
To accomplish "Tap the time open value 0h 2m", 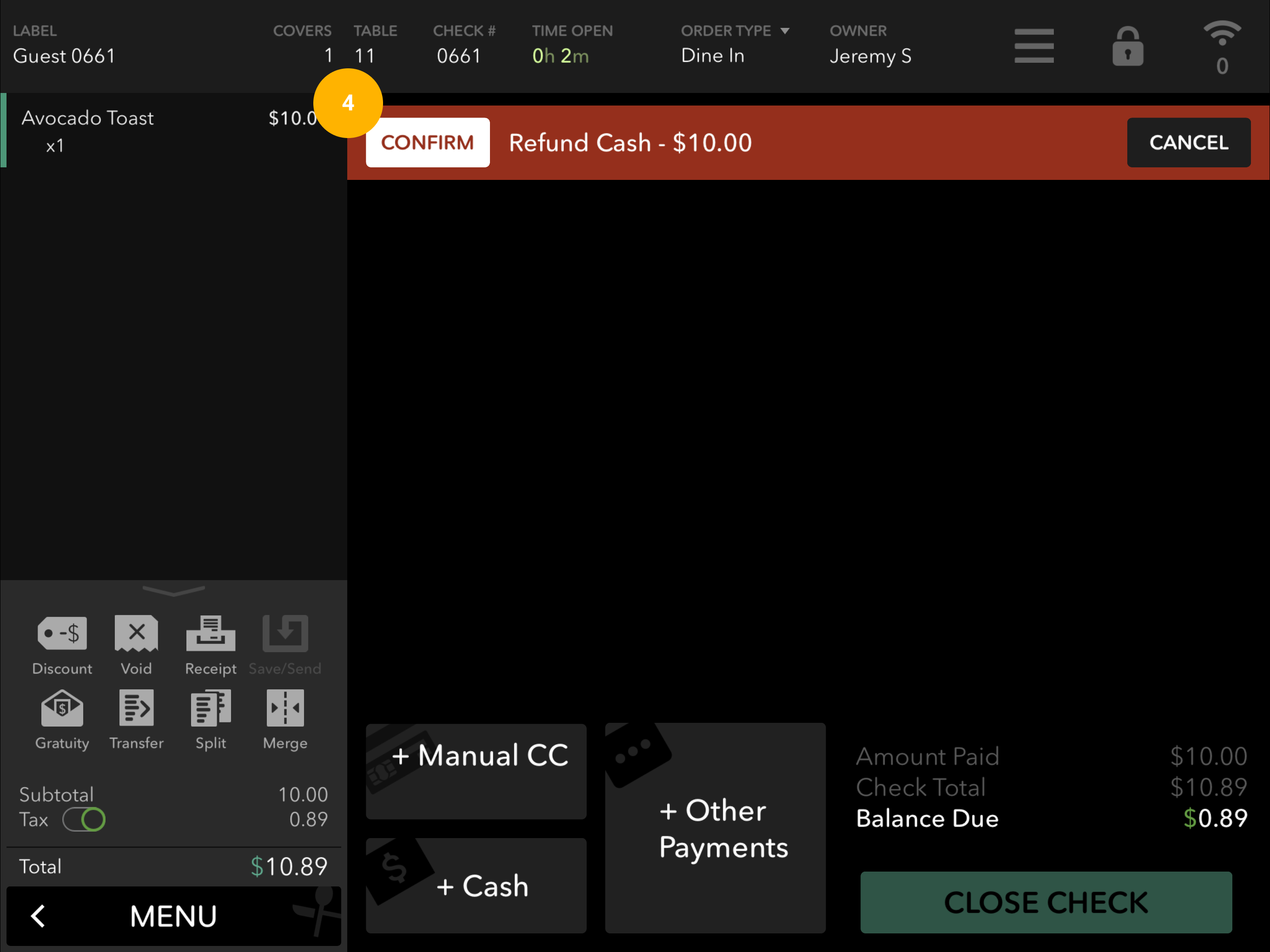I will coord(560,56).
